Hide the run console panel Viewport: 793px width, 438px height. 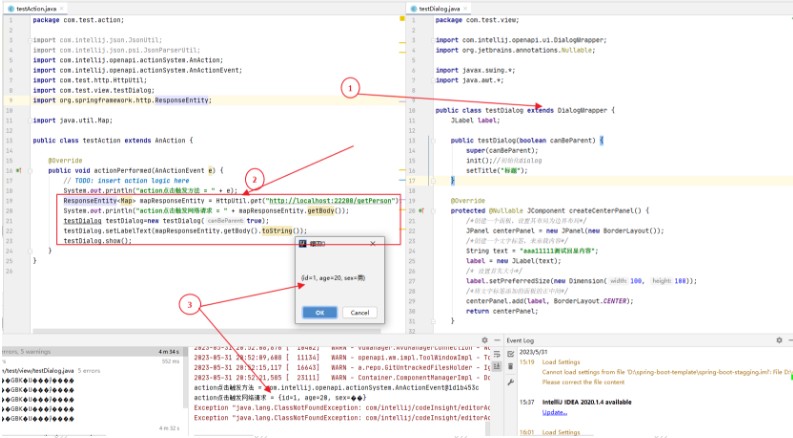[497, 340]
